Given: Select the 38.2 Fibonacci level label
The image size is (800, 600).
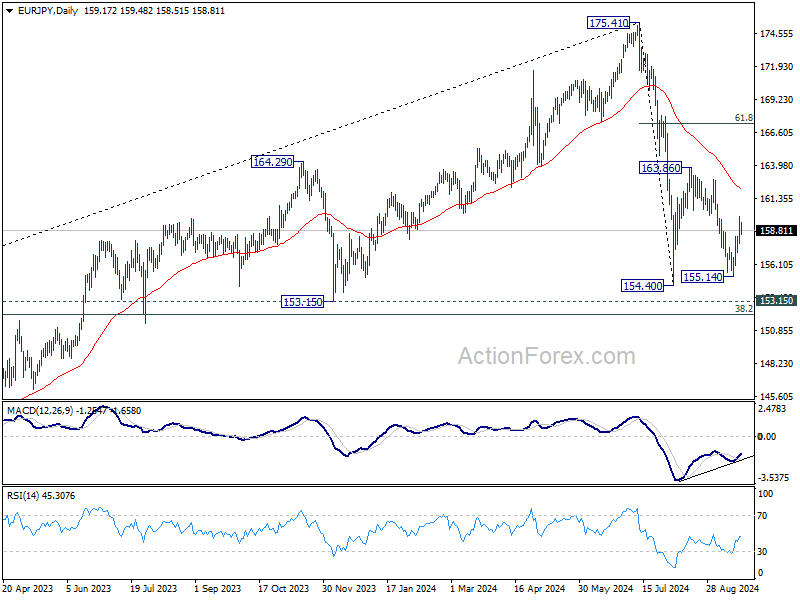Looking at the screenshot, I should coord(743,308).
